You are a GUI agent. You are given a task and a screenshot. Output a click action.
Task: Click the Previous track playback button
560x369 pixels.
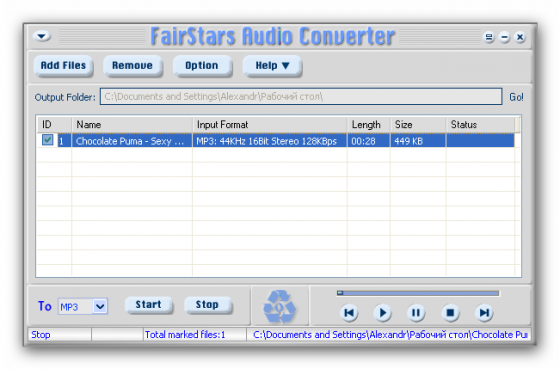pos(349,313)
